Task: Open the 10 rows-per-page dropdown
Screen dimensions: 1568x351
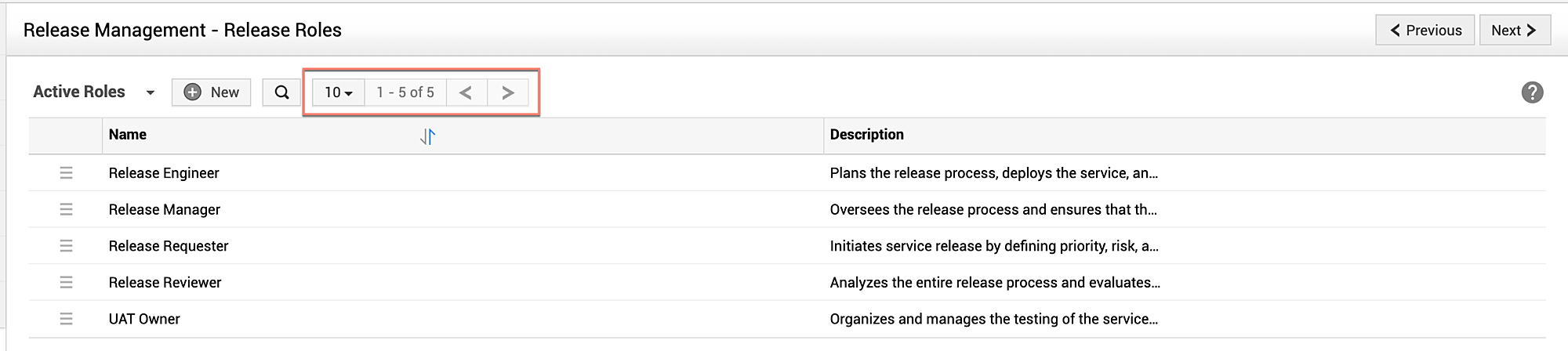Action: click(x=338, y=92)
